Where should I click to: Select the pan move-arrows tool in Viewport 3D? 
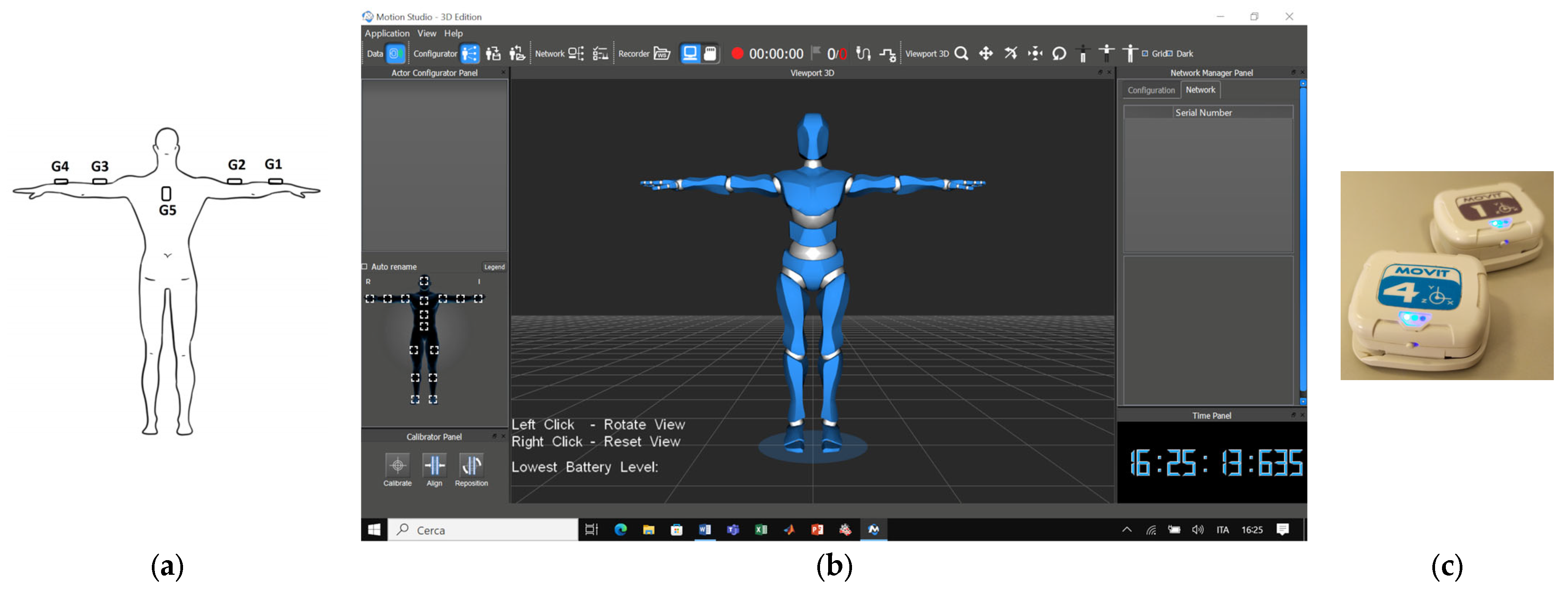[985, 54]
